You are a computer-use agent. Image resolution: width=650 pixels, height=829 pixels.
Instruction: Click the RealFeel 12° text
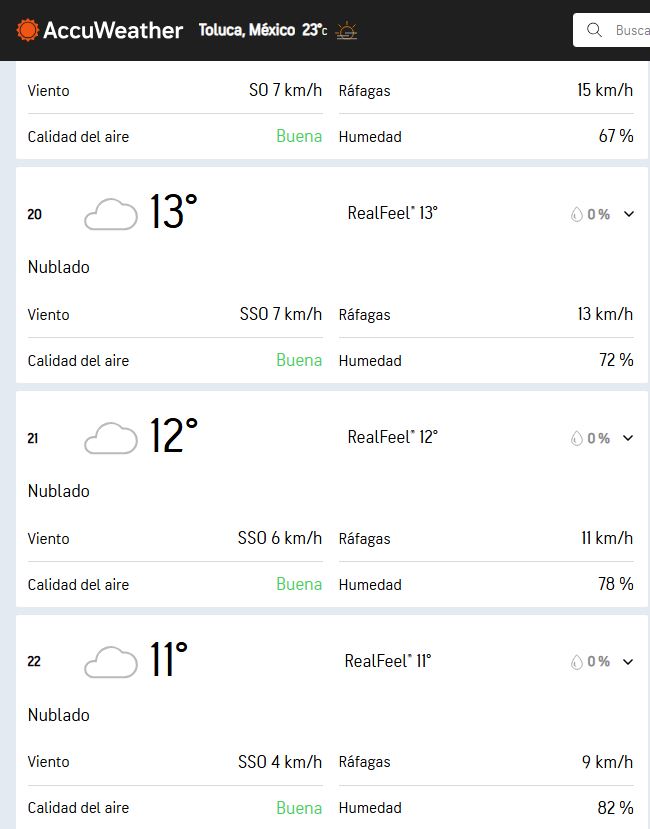(x=392, y=437)
